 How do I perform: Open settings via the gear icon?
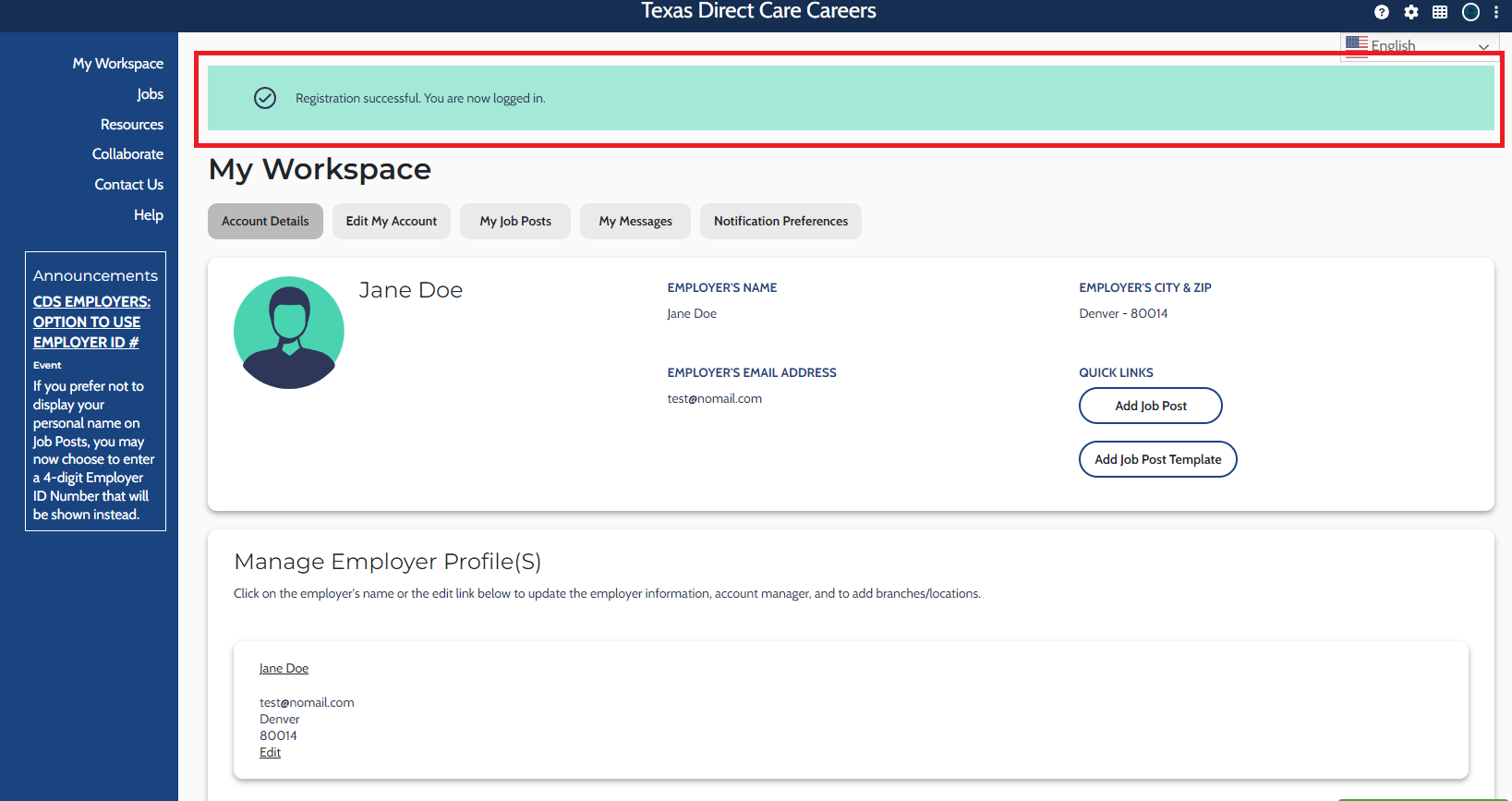1410,12
